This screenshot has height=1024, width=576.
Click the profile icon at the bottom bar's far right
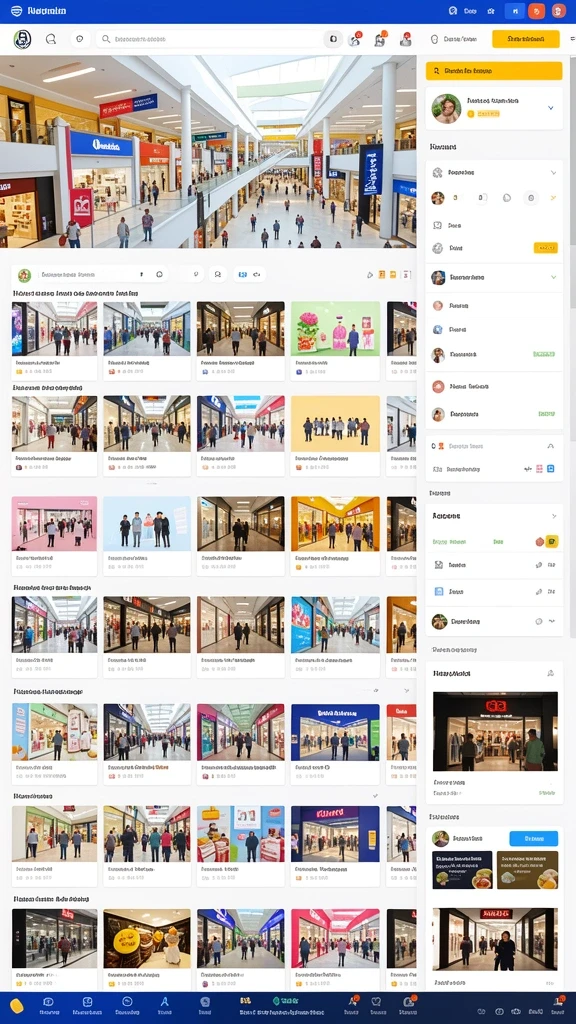pyautogui.click(x=558, y=1005)
